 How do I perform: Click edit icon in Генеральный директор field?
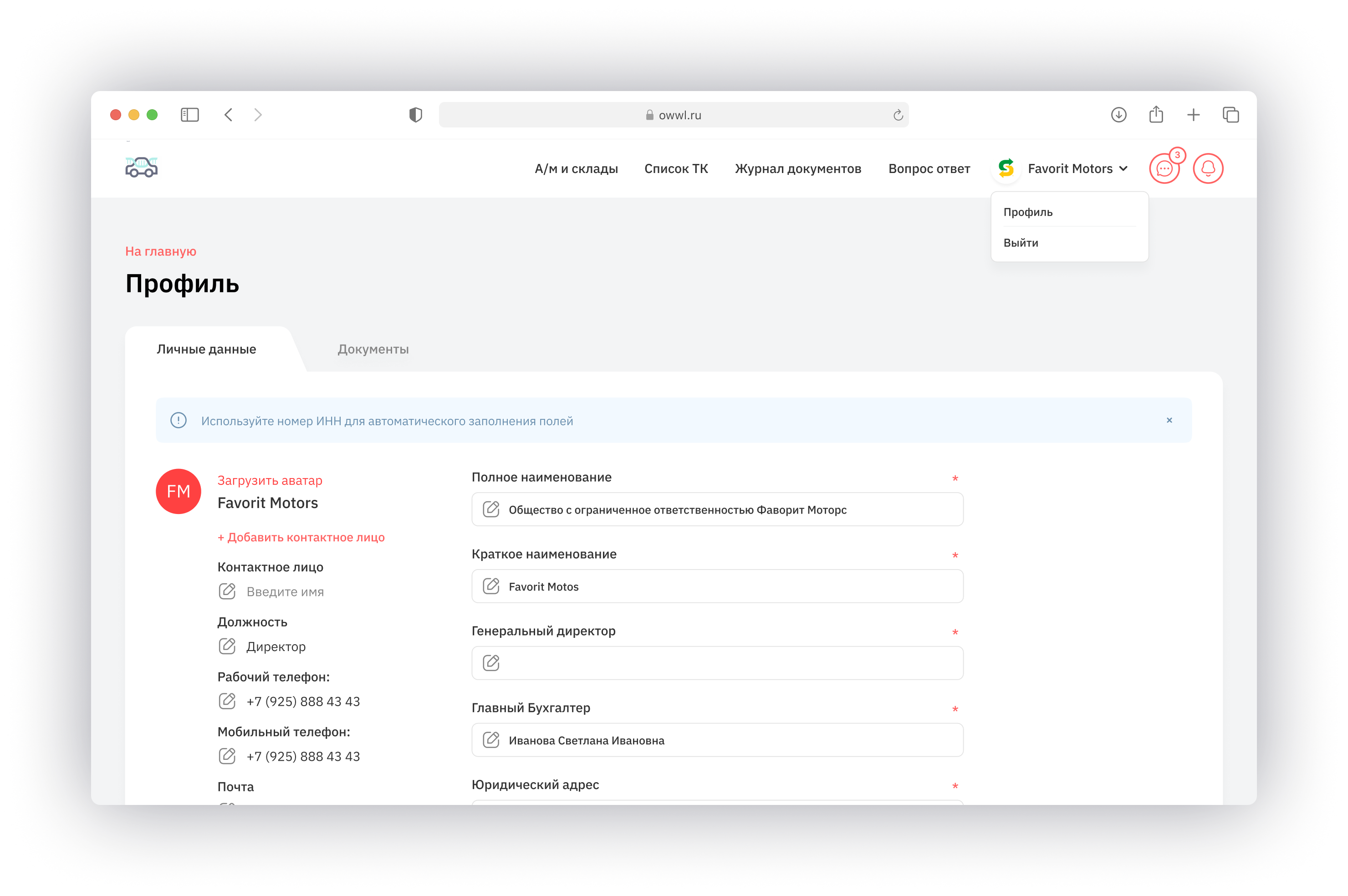click(x=491, y=663)
